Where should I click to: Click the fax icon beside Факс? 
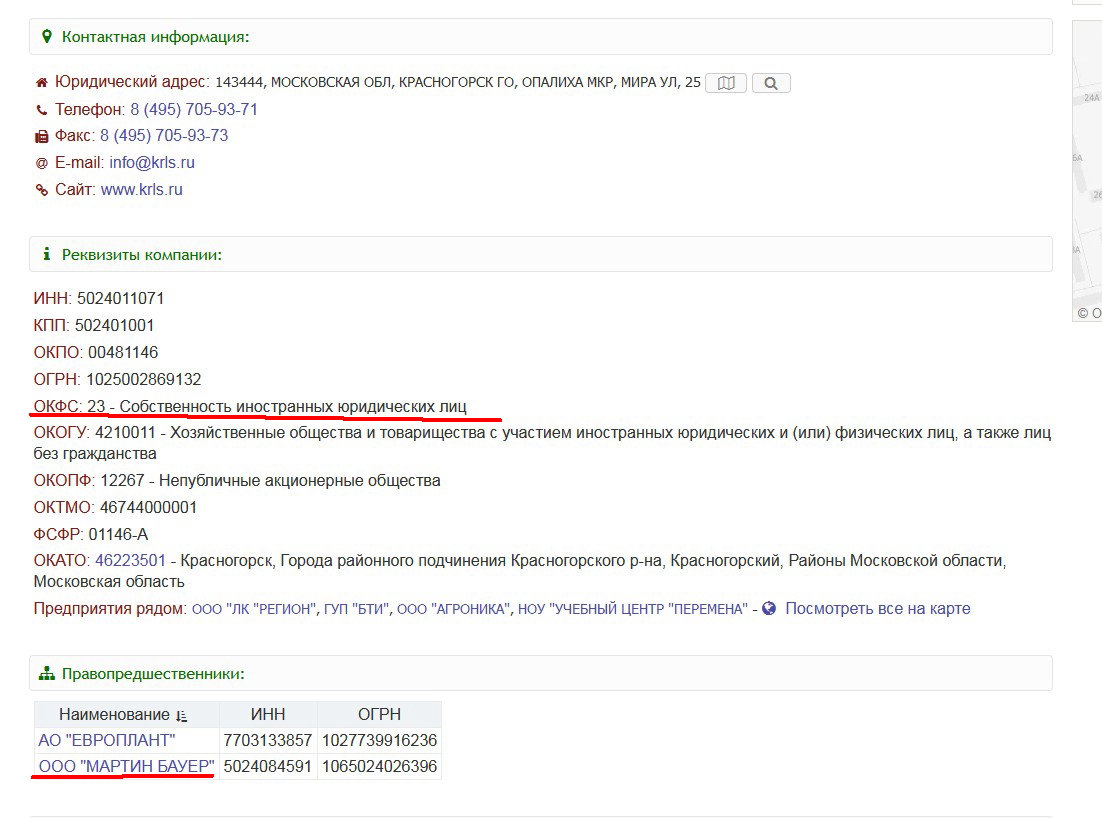42,136
